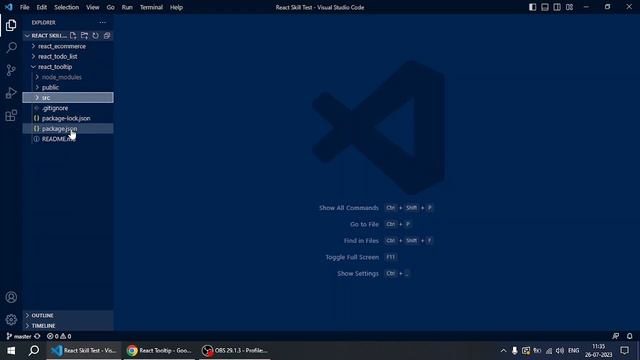
Task: Open the Run menu
Action: point(127,7)
